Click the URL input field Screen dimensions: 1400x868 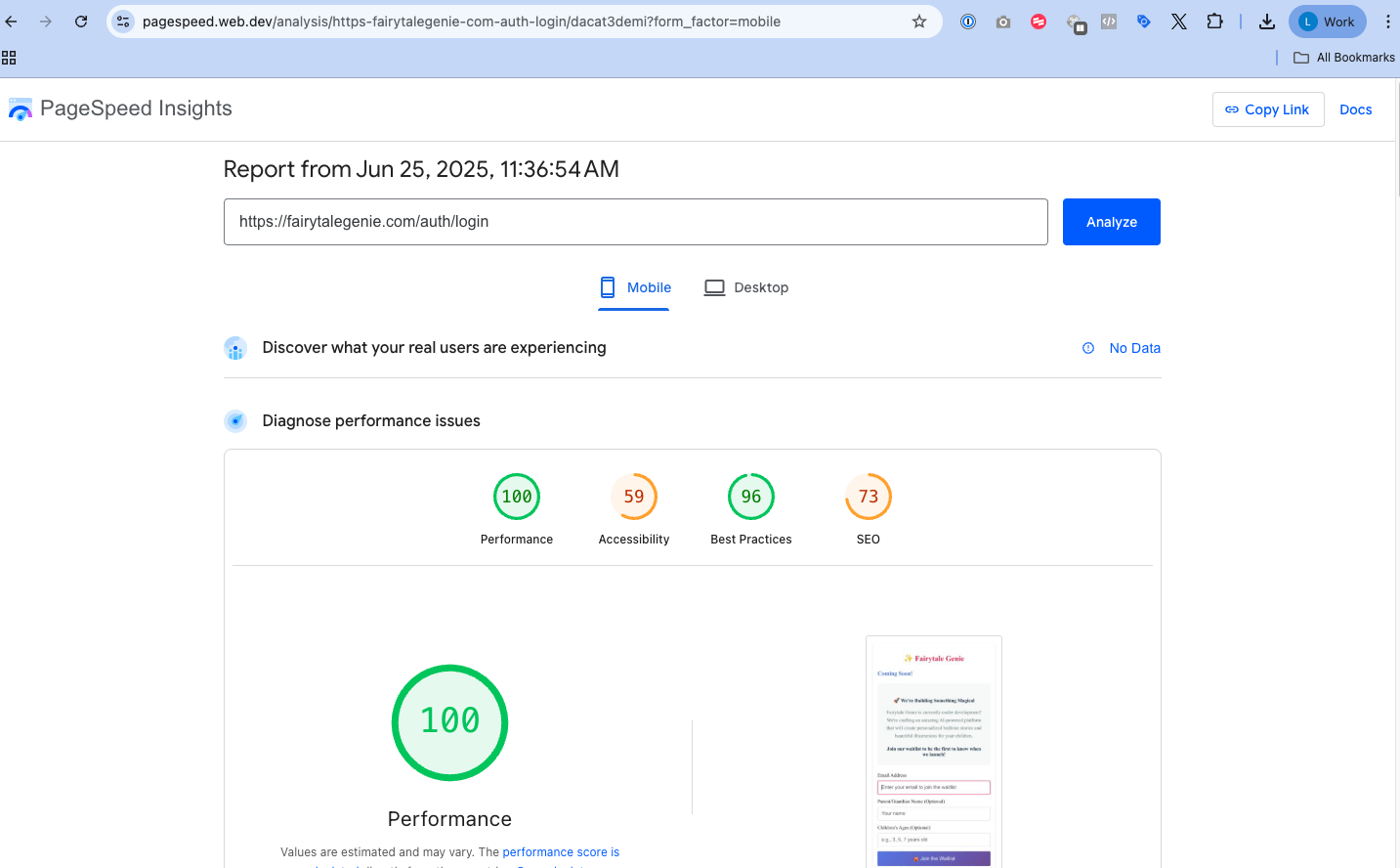tap(636, 222)
